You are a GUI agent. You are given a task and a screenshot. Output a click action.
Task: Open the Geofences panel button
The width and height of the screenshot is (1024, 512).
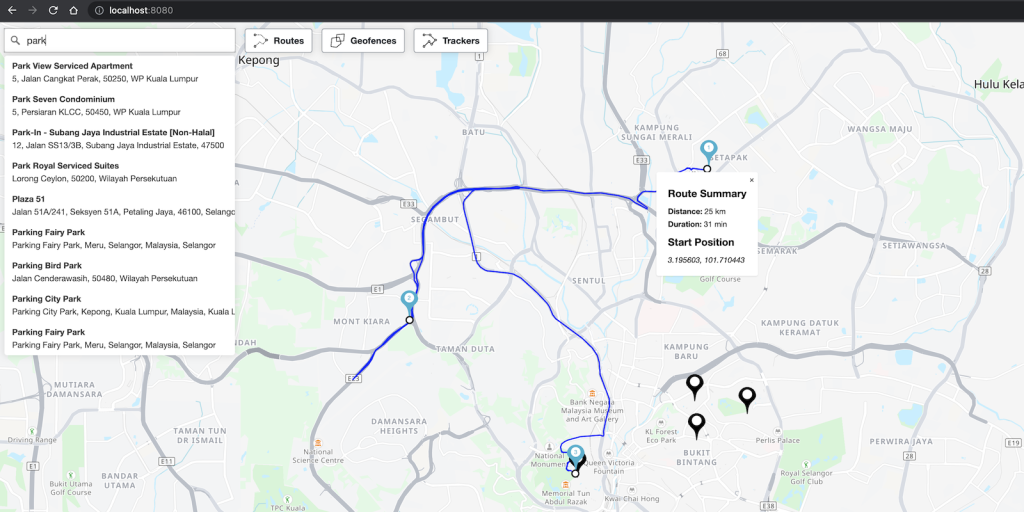[x=363, y=40]
